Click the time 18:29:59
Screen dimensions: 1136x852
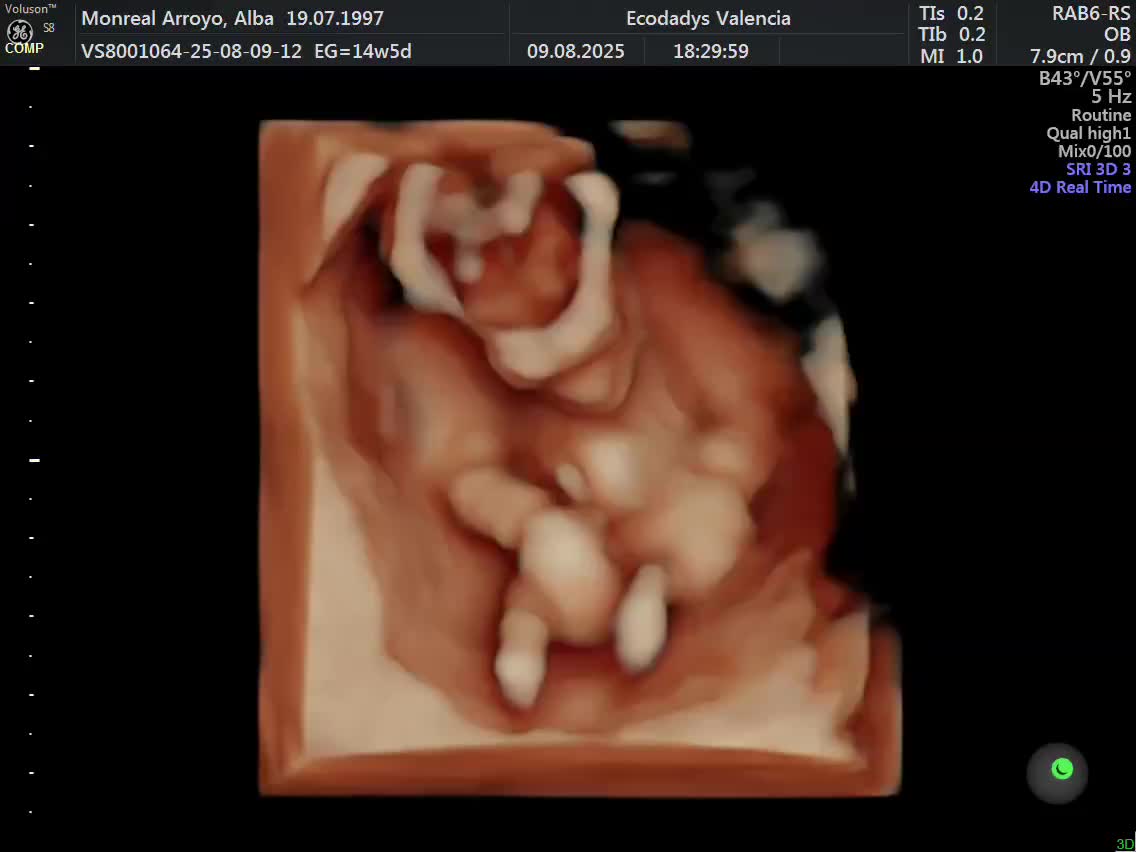tap(711, 51)
